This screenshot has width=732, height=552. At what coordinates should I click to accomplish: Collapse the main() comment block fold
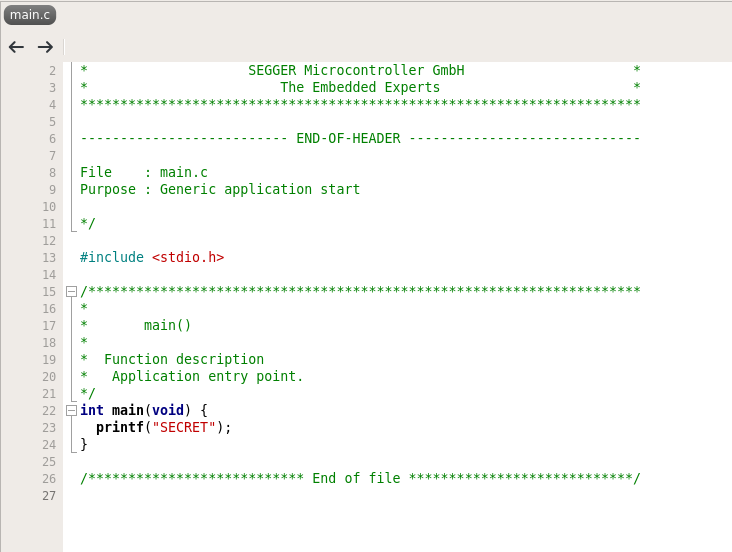click(x=71, y=291)
